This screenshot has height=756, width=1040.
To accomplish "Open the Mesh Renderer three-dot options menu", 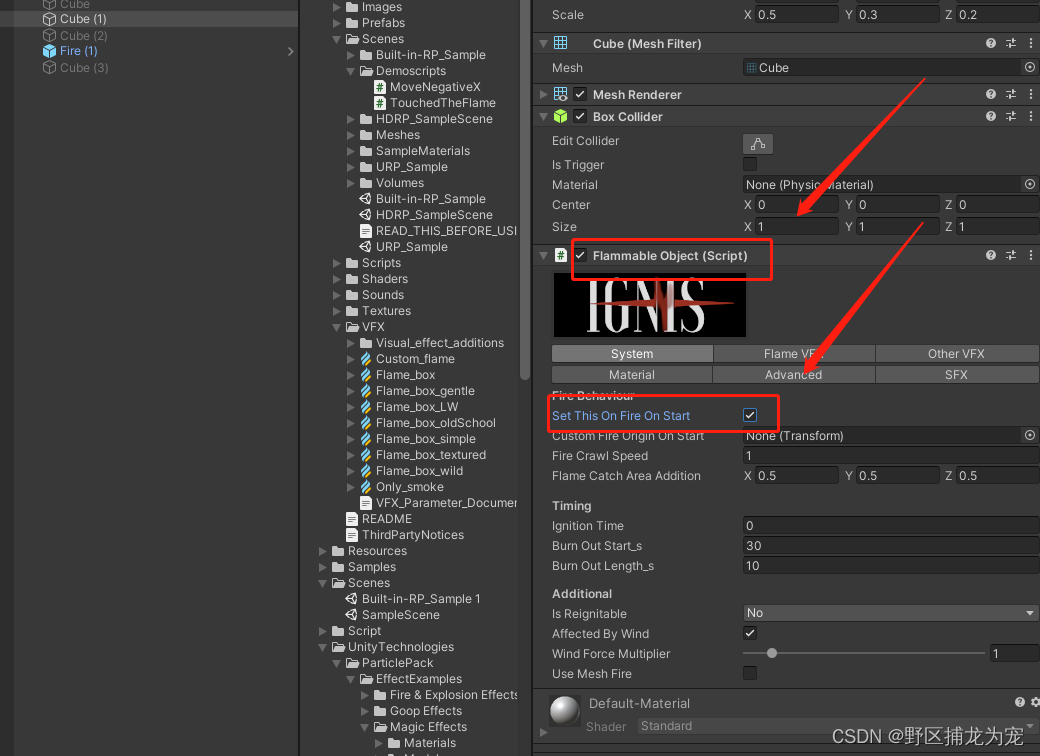I will point(1031,93).
